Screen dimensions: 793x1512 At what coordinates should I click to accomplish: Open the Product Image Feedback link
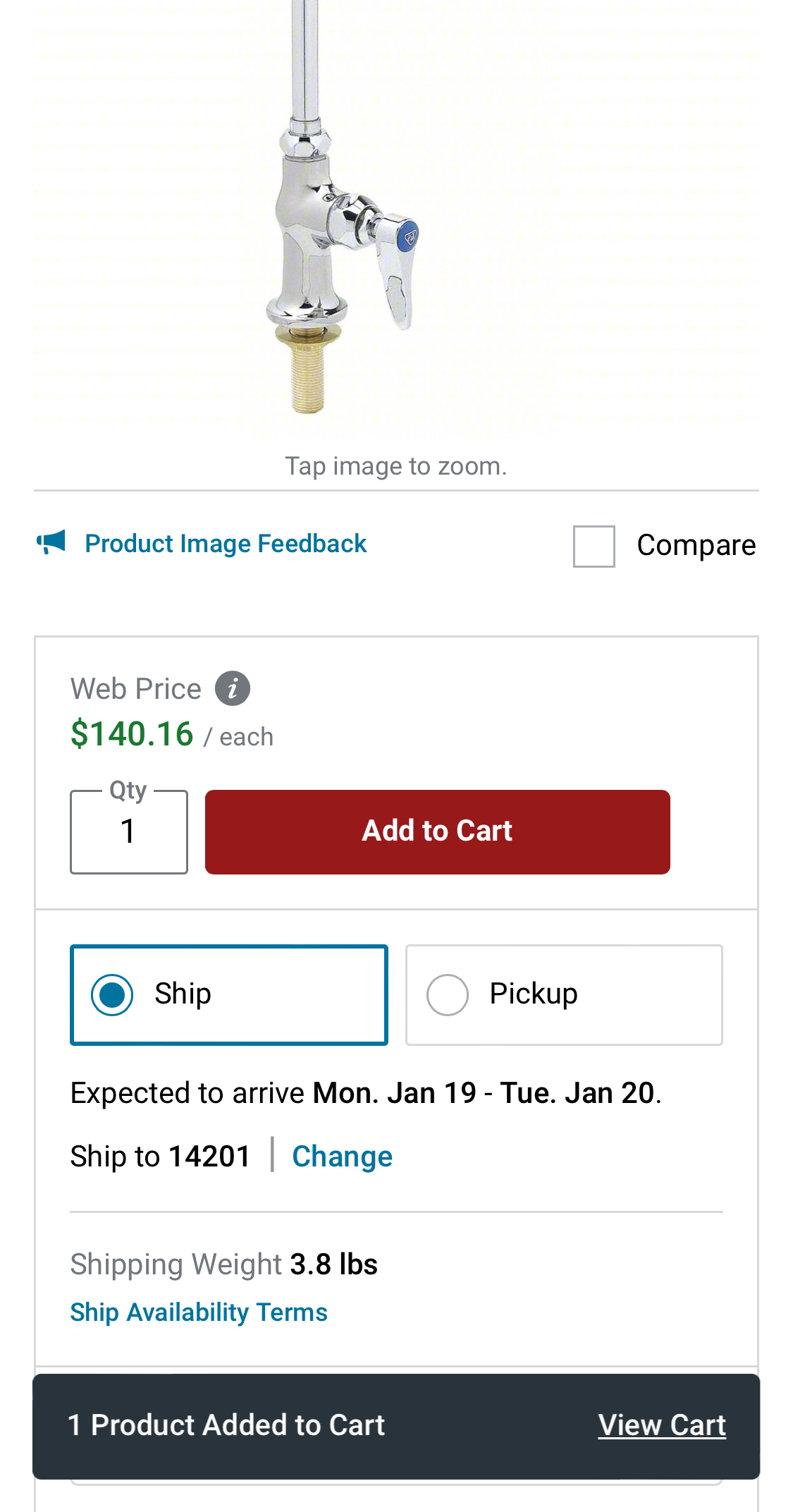tap(226, 544)
